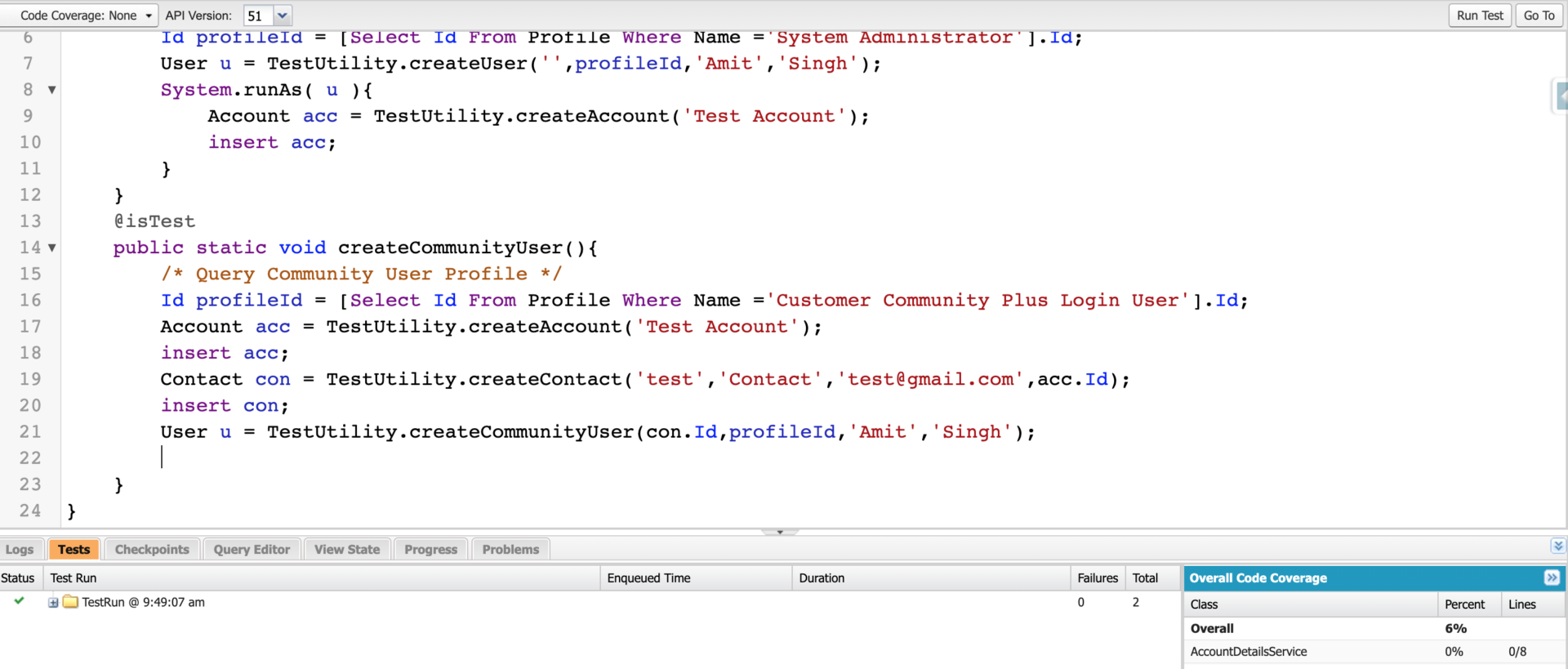The image size is (1568, 669).
Task: Open the Progress tab
Action: 430,550
